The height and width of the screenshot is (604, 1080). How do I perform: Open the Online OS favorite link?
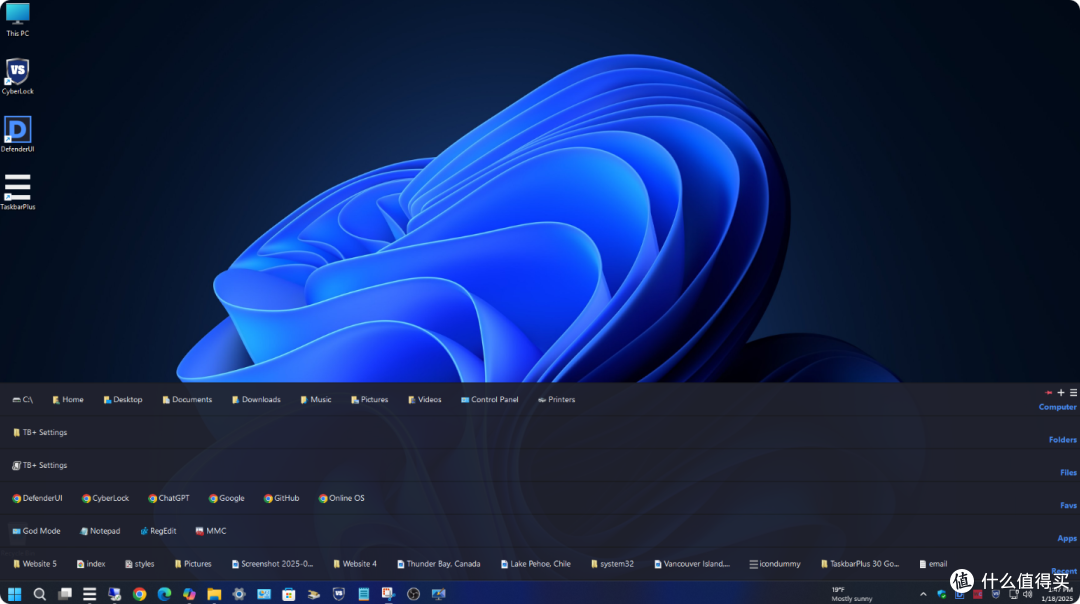pos(342,499)
